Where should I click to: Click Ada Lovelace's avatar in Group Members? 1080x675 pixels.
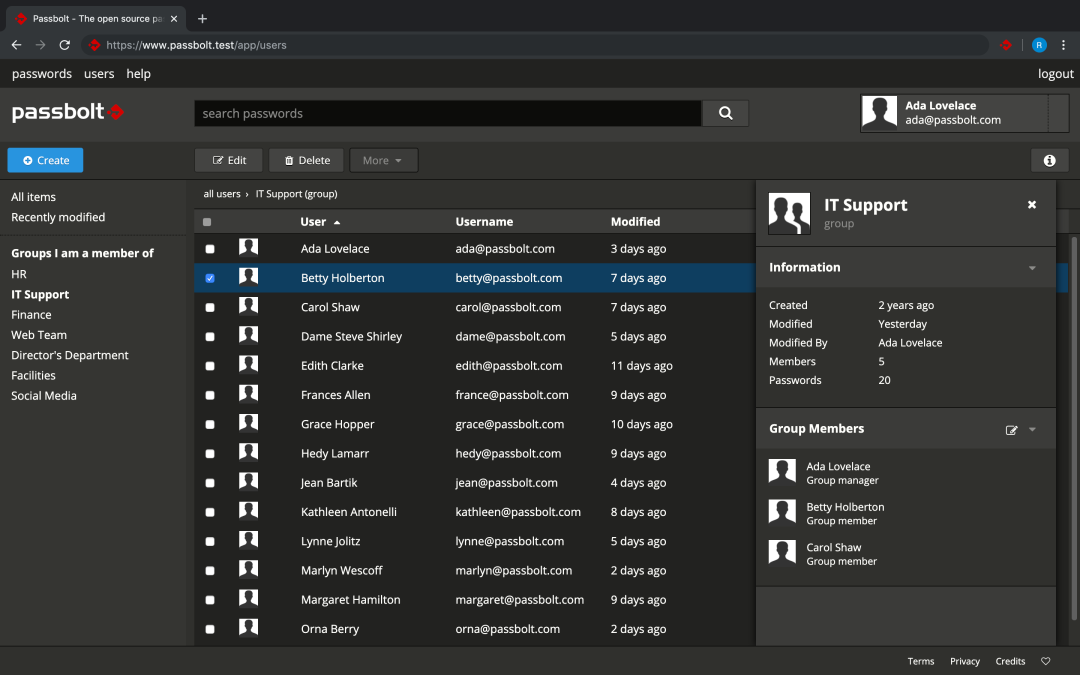click(782, 472)
